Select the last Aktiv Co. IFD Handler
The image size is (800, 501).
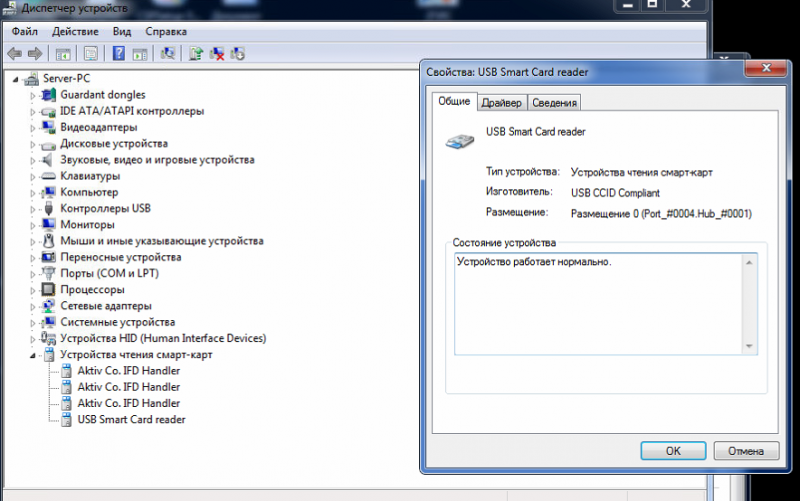pyautogui.click(x=129, y=403)
